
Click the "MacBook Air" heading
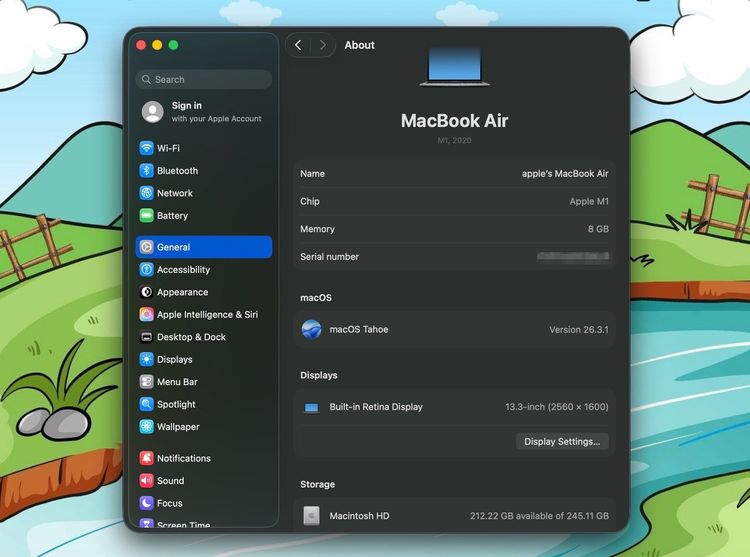[x=454, y=120]
